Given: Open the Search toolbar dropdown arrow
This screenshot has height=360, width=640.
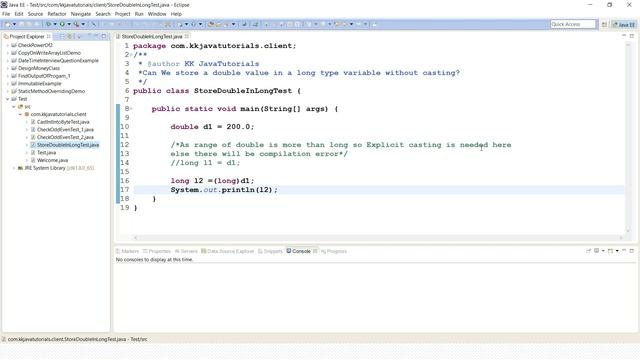Looking at the screenshot, I should [233, 24].
